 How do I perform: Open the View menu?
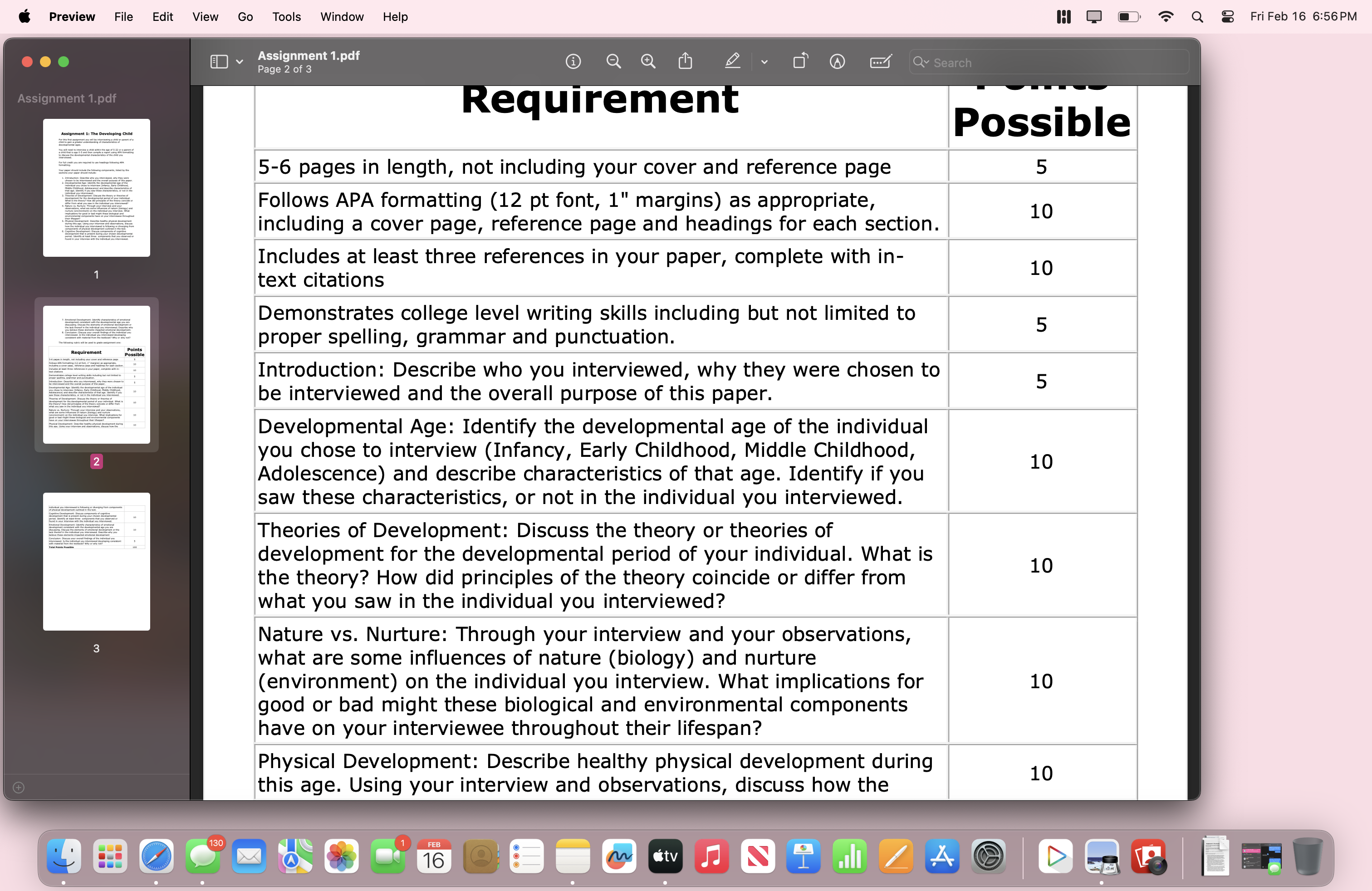click(205, 17)
